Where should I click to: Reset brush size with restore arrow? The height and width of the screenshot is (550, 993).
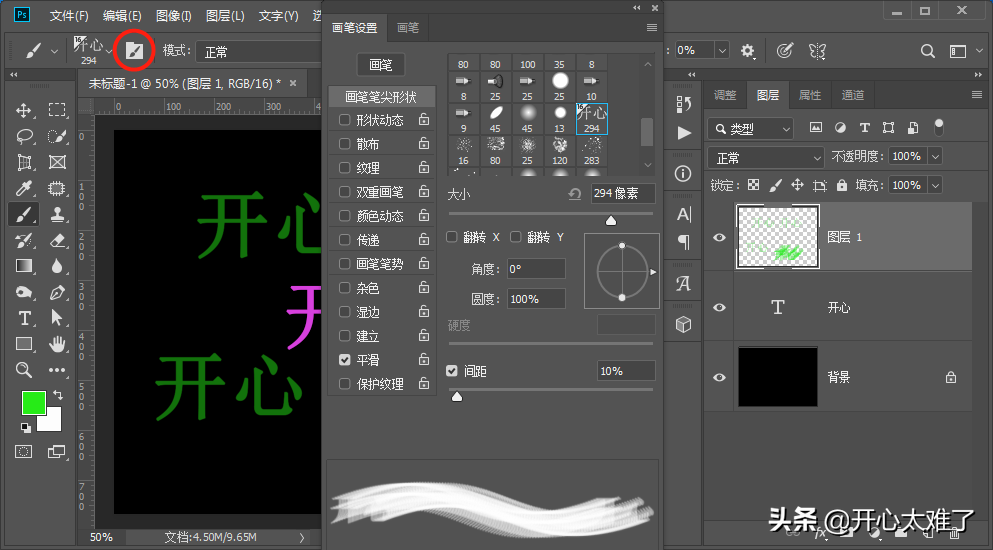[575, 194]
